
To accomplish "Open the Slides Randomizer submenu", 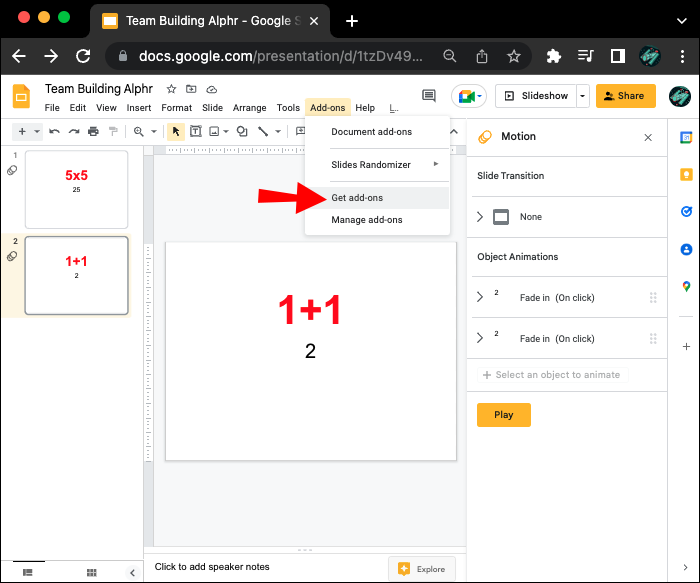I will tap(377, 165).
